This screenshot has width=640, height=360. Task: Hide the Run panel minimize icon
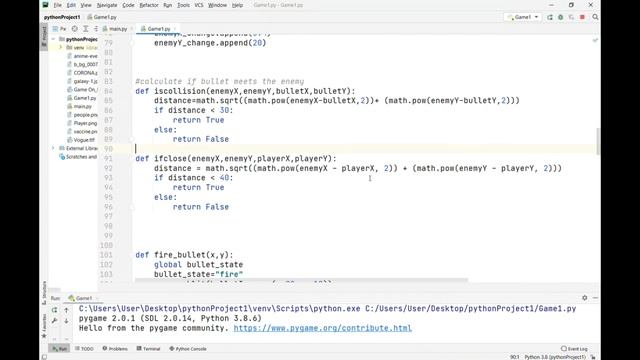[x=595, y=298]
